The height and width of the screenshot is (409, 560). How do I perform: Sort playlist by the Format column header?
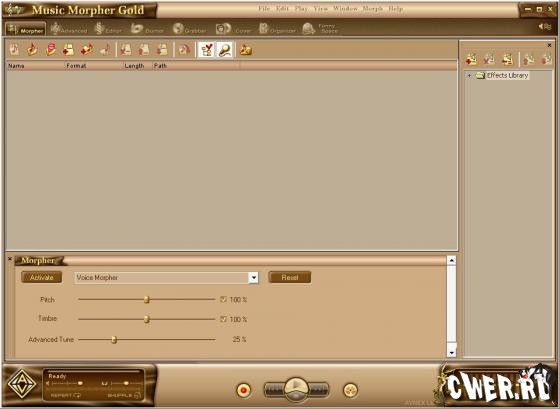pos(94,66)
